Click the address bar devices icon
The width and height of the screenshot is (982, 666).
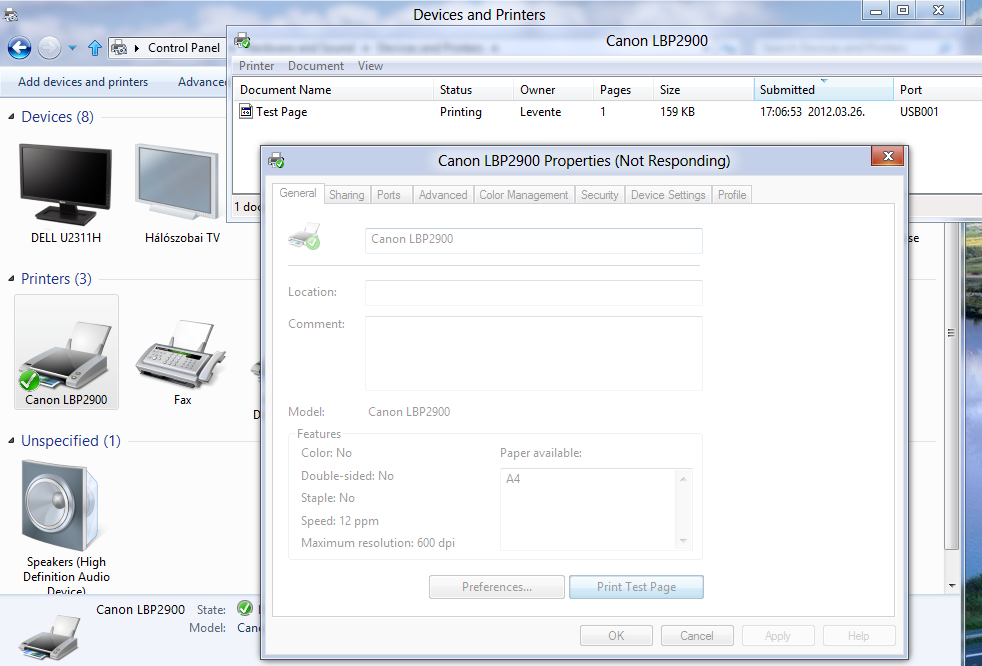coord(119,48)
